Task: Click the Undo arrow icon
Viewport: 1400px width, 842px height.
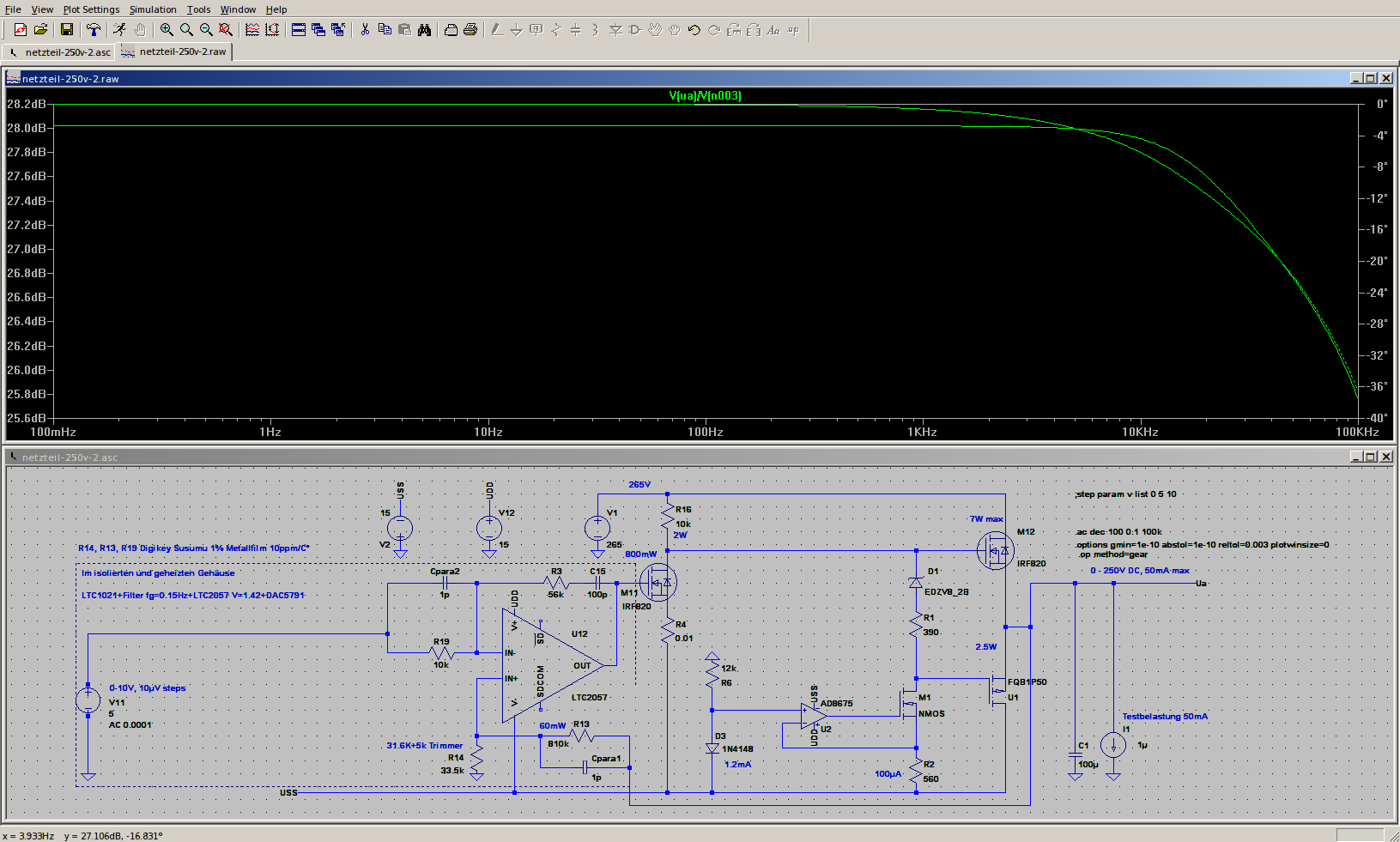Action: point(694,30)
